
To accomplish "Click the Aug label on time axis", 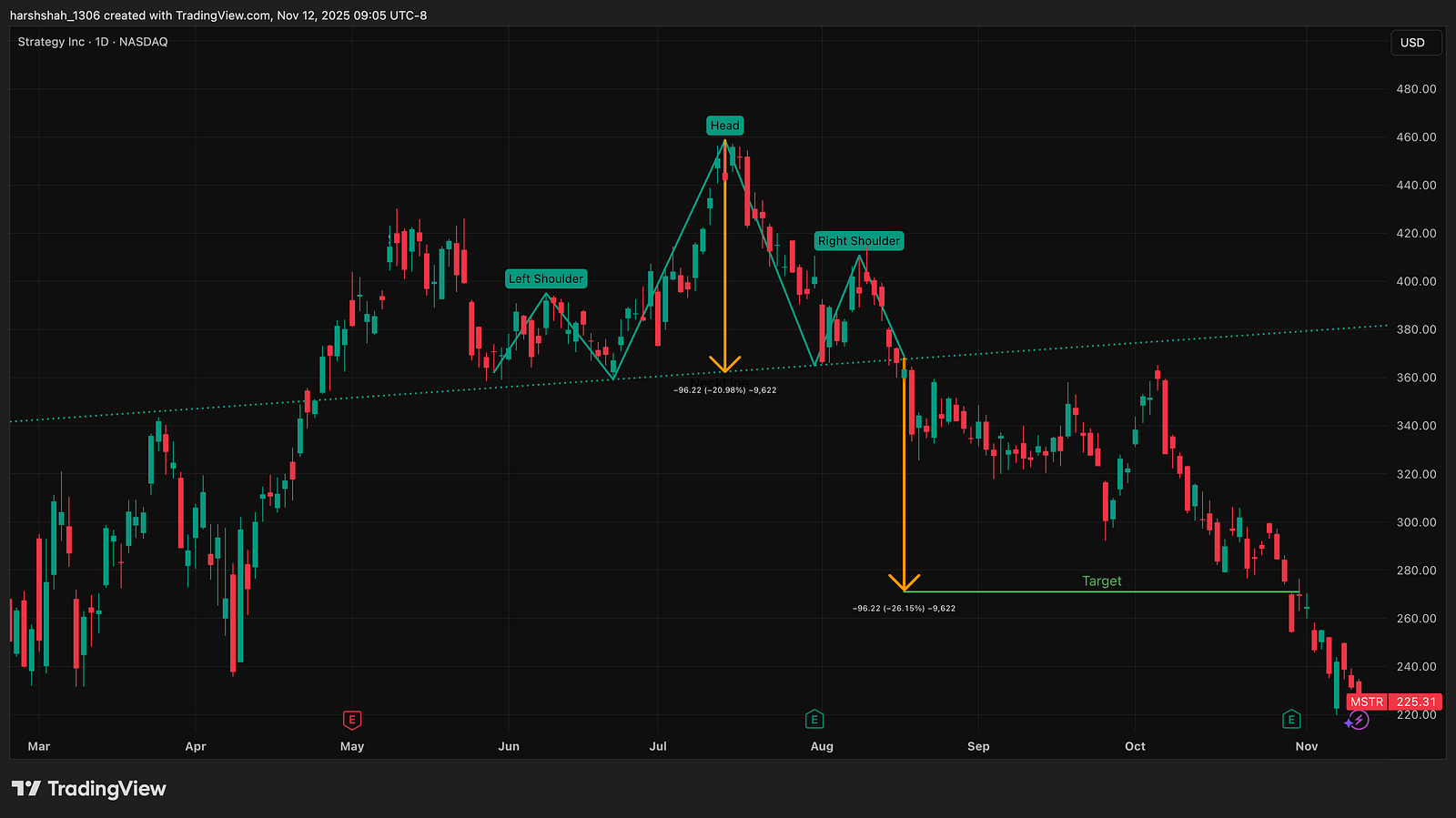I will 822,747.
